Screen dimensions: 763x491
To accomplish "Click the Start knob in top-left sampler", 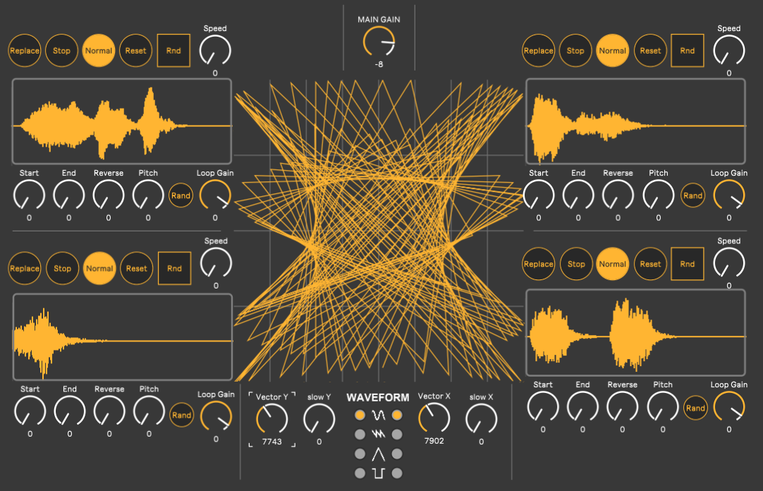I will click(x=29, y=196).
